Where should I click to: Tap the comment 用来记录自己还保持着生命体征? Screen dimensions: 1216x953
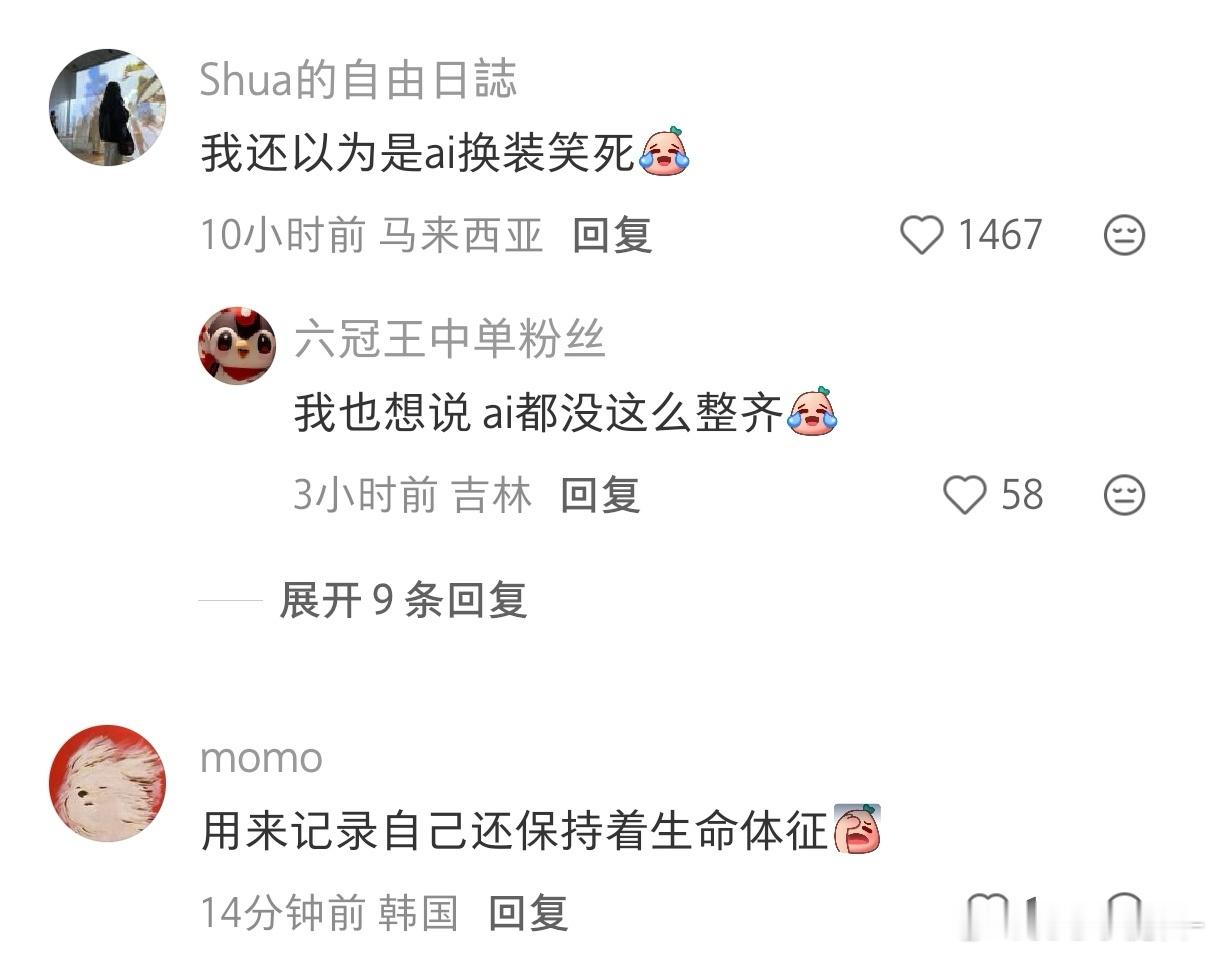coord(514,832)
